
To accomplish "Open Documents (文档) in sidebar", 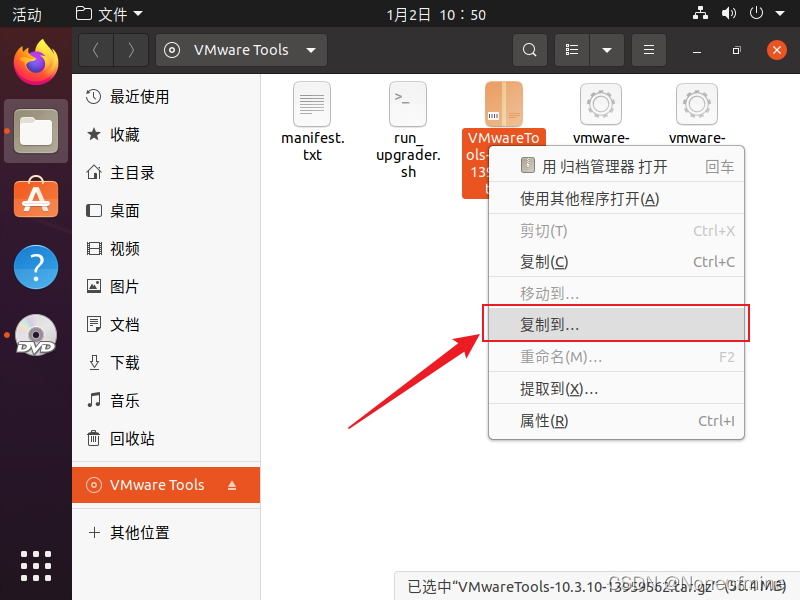I will click(166, 324).
